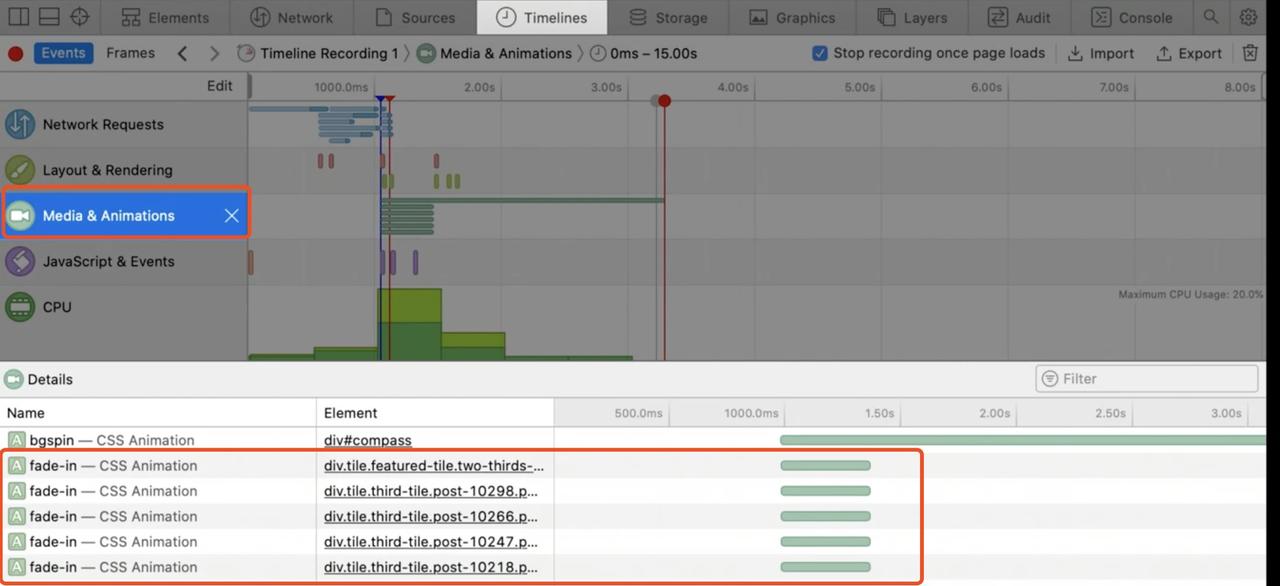Open div.tile.third-tile.post-10266 link
Screen dimensions: 1280x586
point(431,517)
